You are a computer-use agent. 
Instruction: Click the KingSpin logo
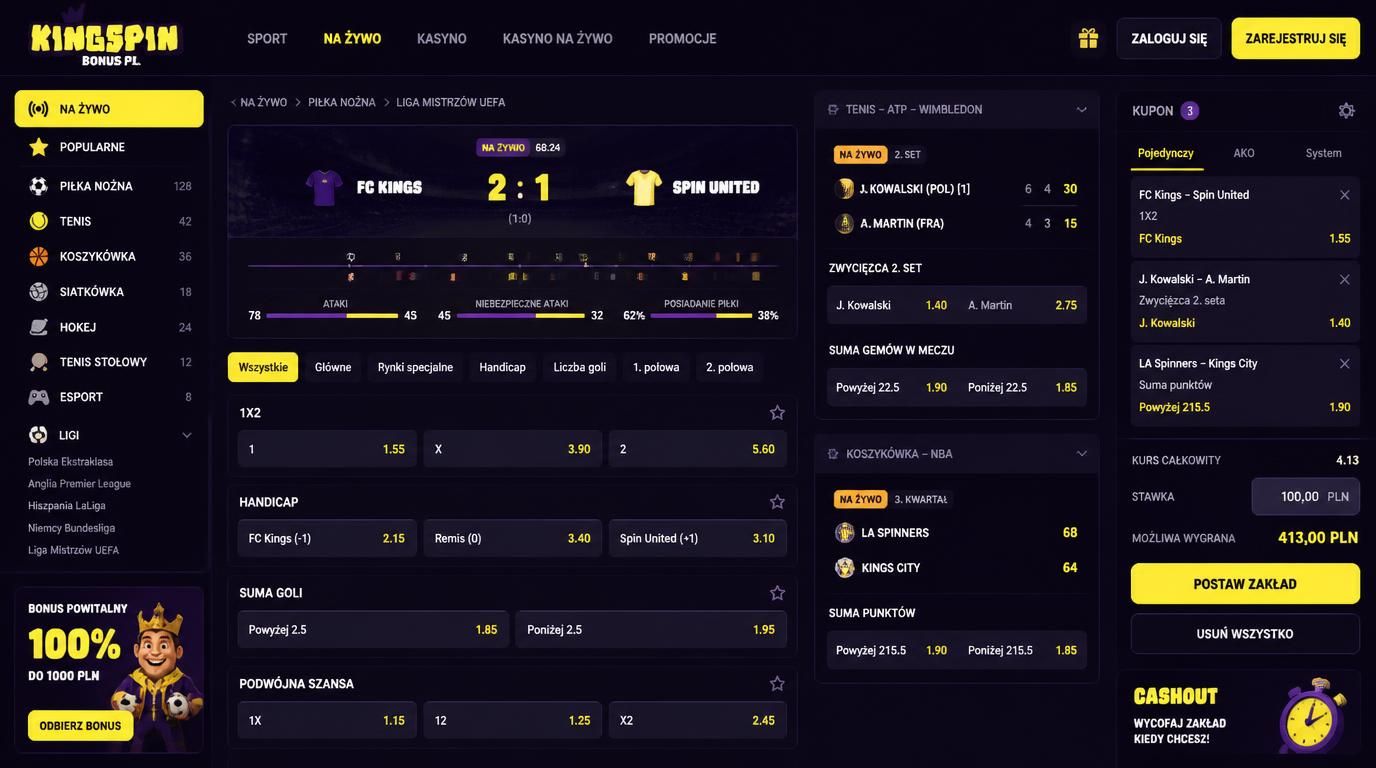click(104, 40)
